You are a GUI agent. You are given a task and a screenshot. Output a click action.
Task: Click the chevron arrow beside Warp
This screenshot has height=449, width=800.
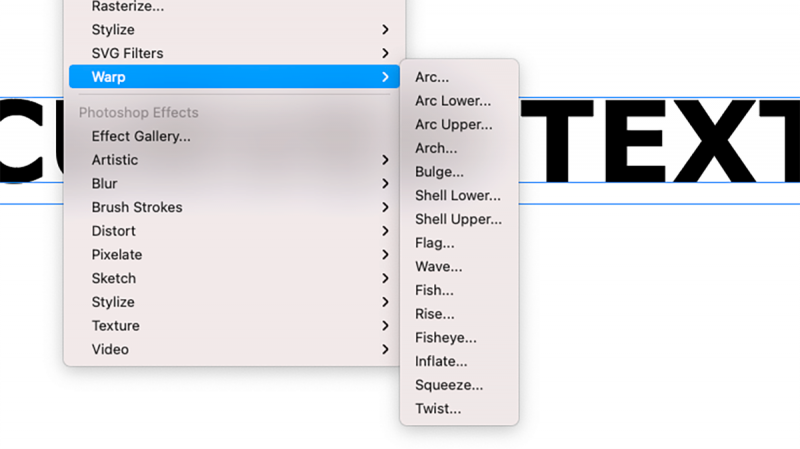(x=385, y=77)
